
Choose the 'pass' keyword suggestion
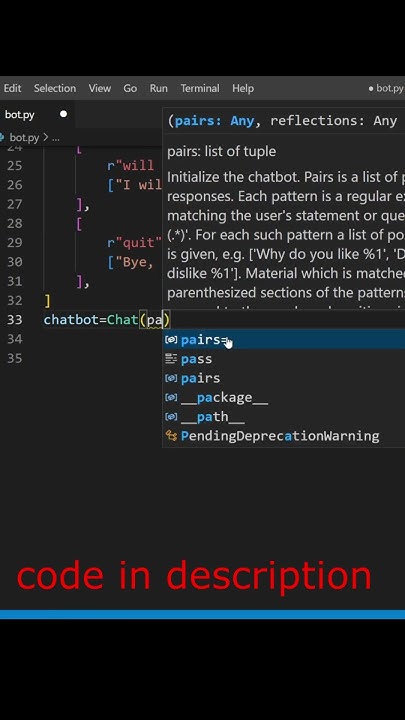284,359
